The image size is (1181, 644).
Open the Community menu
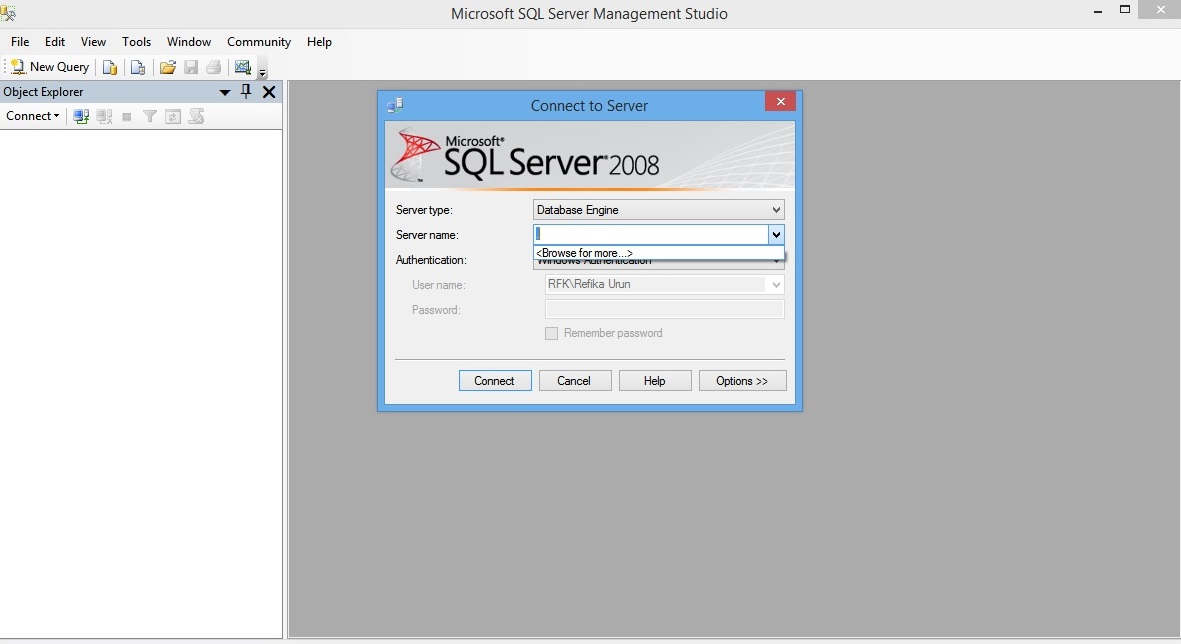tap(259, 41)
